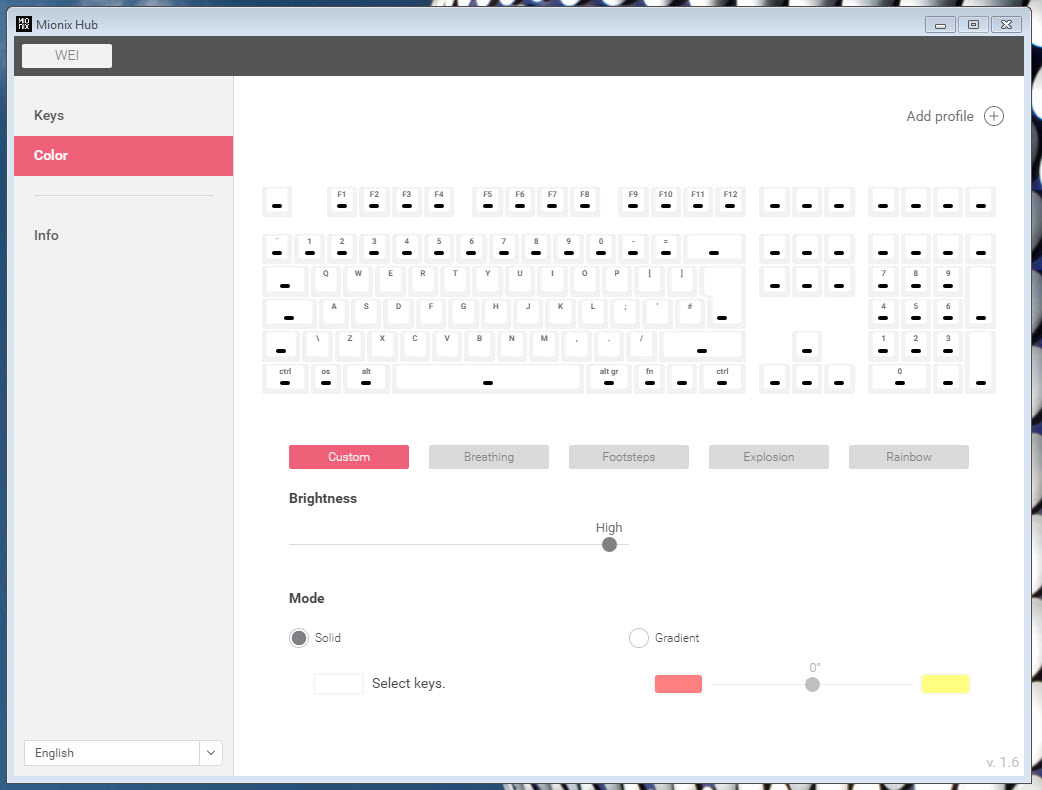
Task: Select the numpad 3 key
Action: pos(948,346)
